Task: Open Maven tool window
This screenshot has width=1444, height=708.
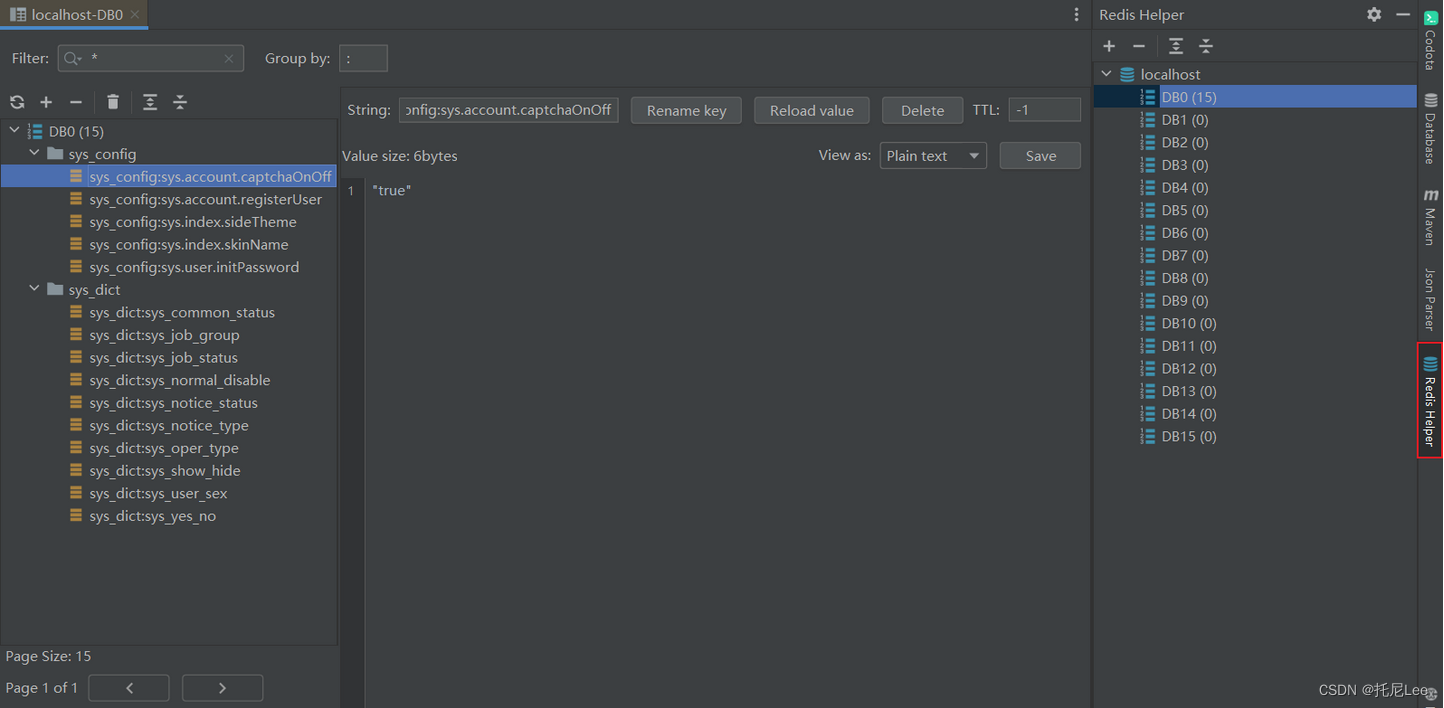Action: [x=1431, y=217]
